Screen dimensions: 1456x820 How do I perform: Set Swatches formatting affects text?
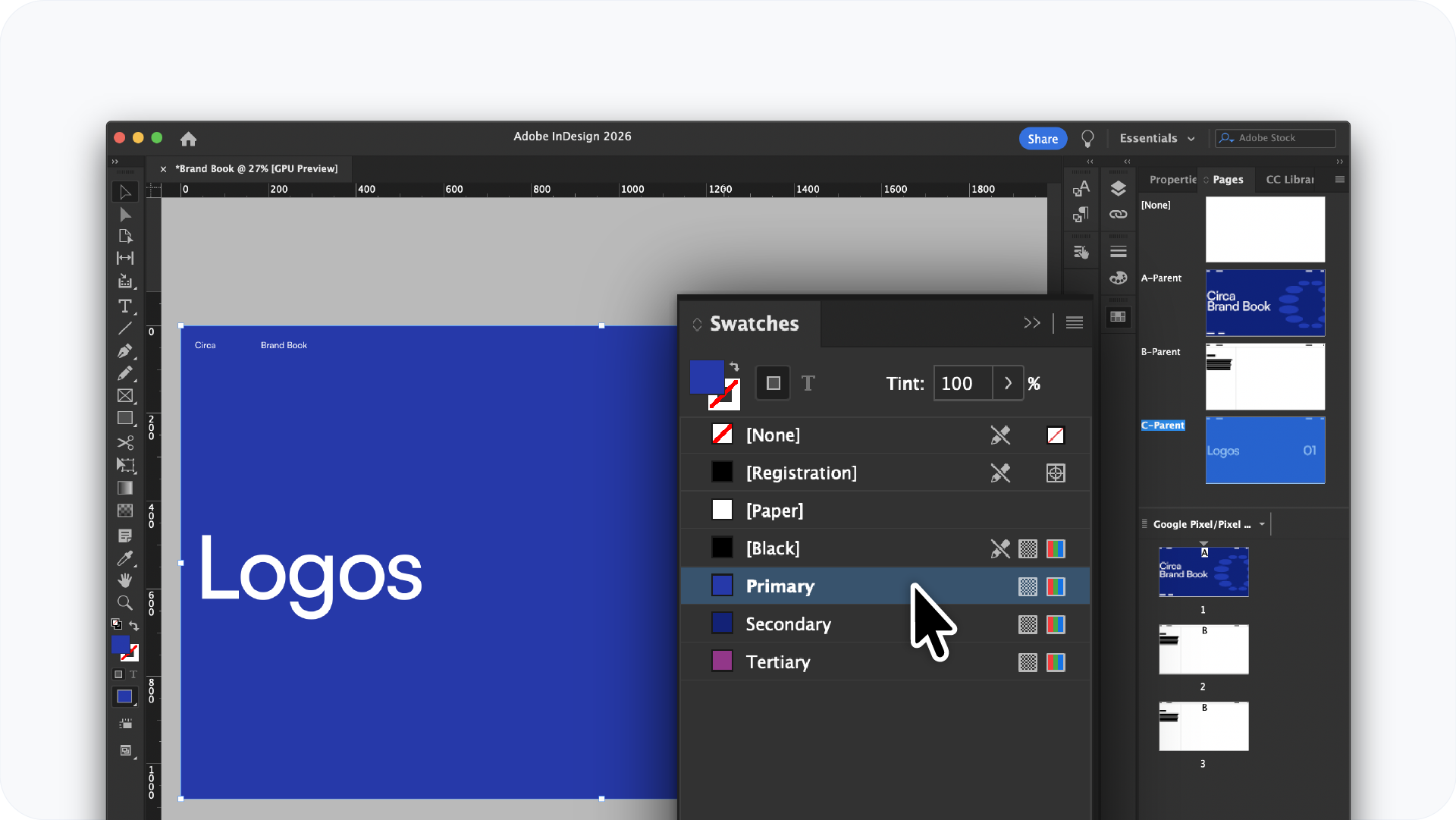click(x=808, y=383)
